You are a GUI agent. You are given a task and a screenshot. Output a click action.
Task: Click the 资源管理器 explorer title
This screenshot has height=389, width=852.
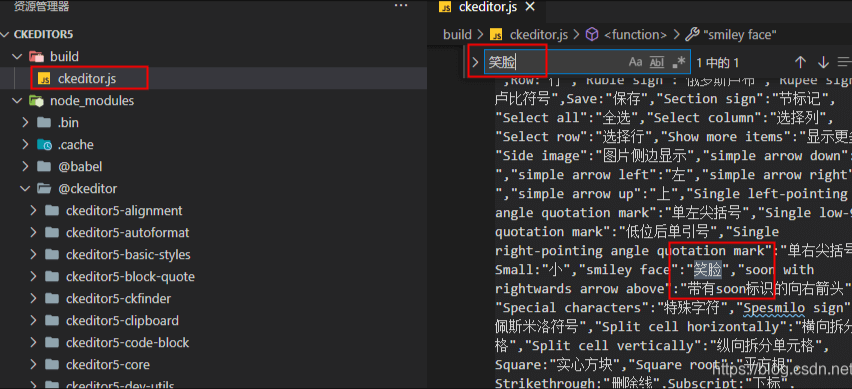(x=41, y=6)
